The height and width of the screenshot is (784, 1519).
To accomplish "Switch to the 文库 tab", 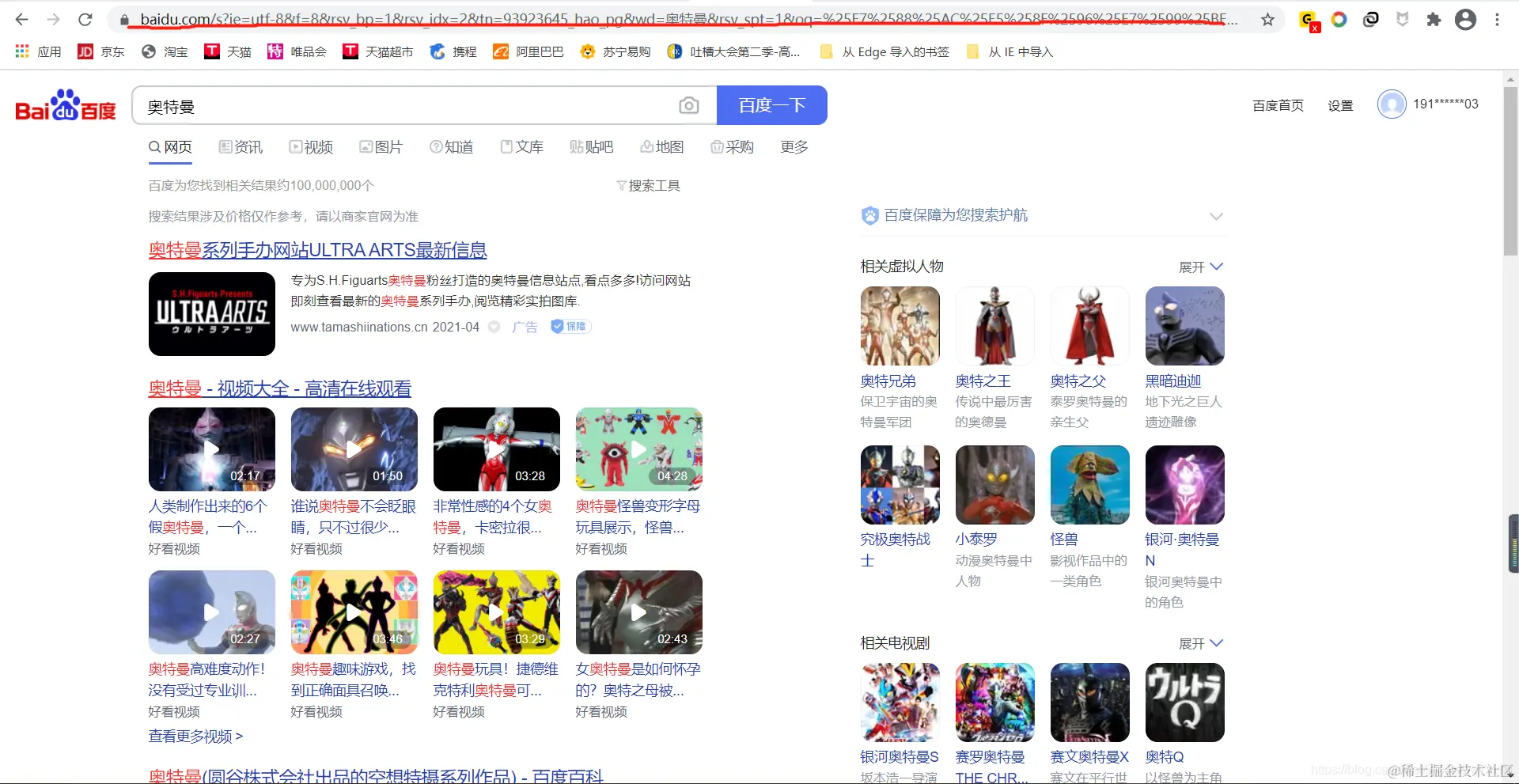I will (521, 147).
